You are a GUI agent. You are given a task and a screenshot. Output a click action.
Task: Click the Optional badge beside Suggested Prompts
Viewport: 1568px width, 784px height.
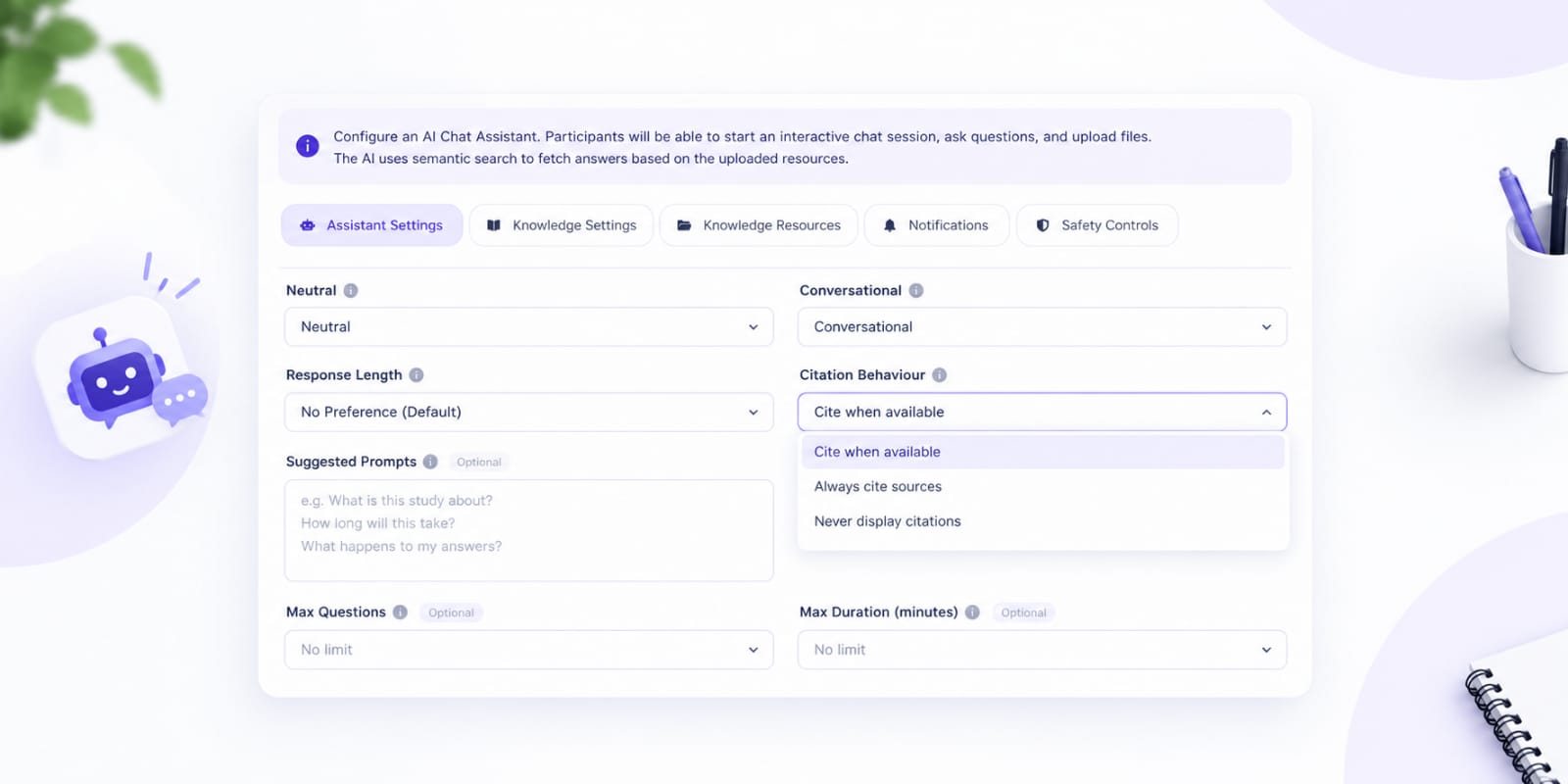[x=479, y=463]
